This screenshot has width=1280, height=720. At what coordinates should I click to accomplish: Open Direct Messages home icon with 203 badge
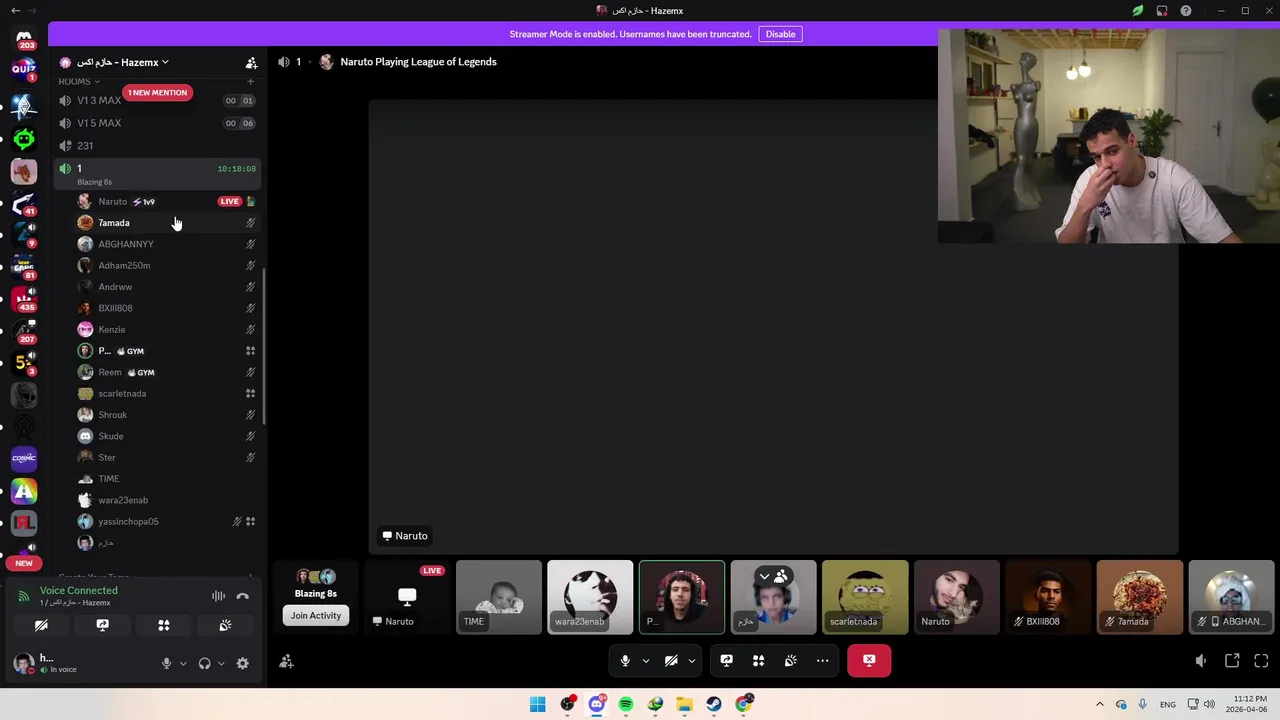24,39
